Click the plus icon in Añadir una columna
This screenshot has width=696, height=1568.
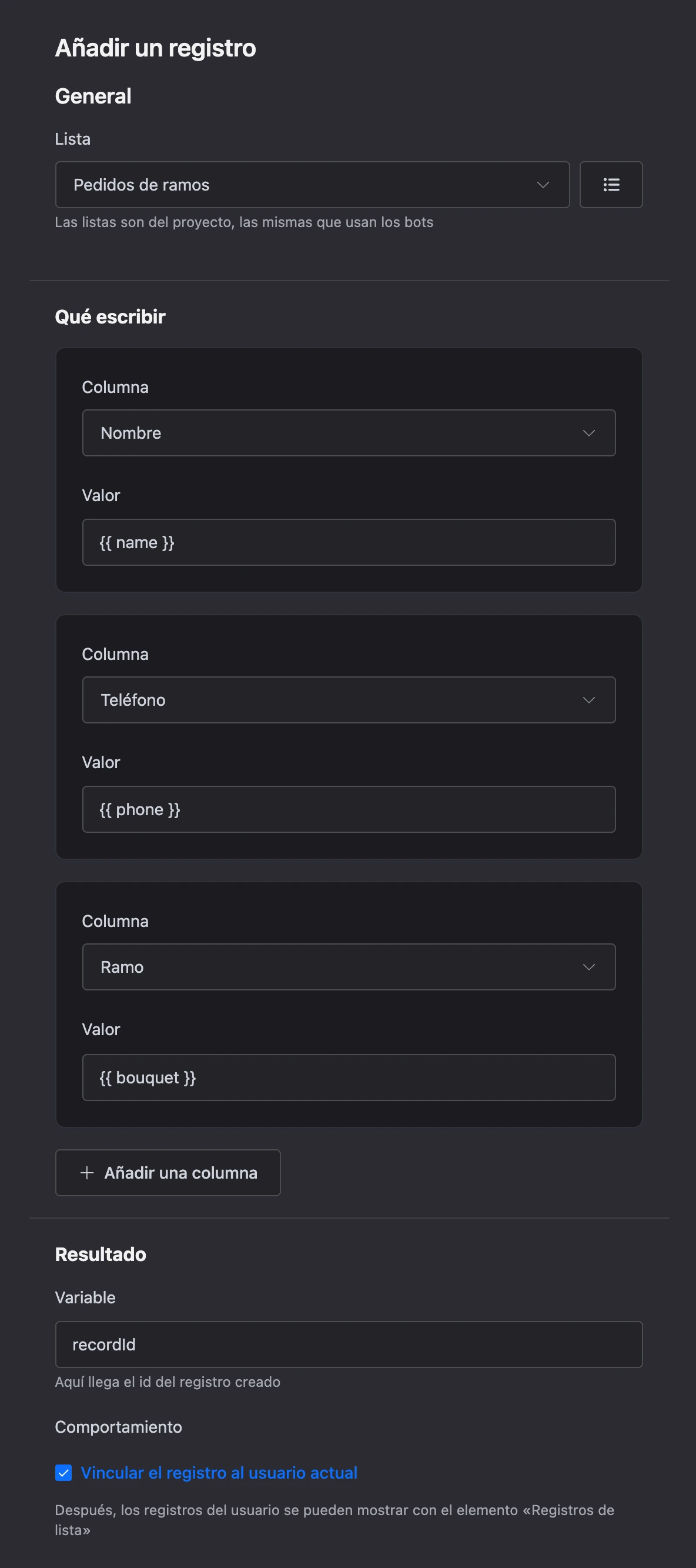point(87,1172)
